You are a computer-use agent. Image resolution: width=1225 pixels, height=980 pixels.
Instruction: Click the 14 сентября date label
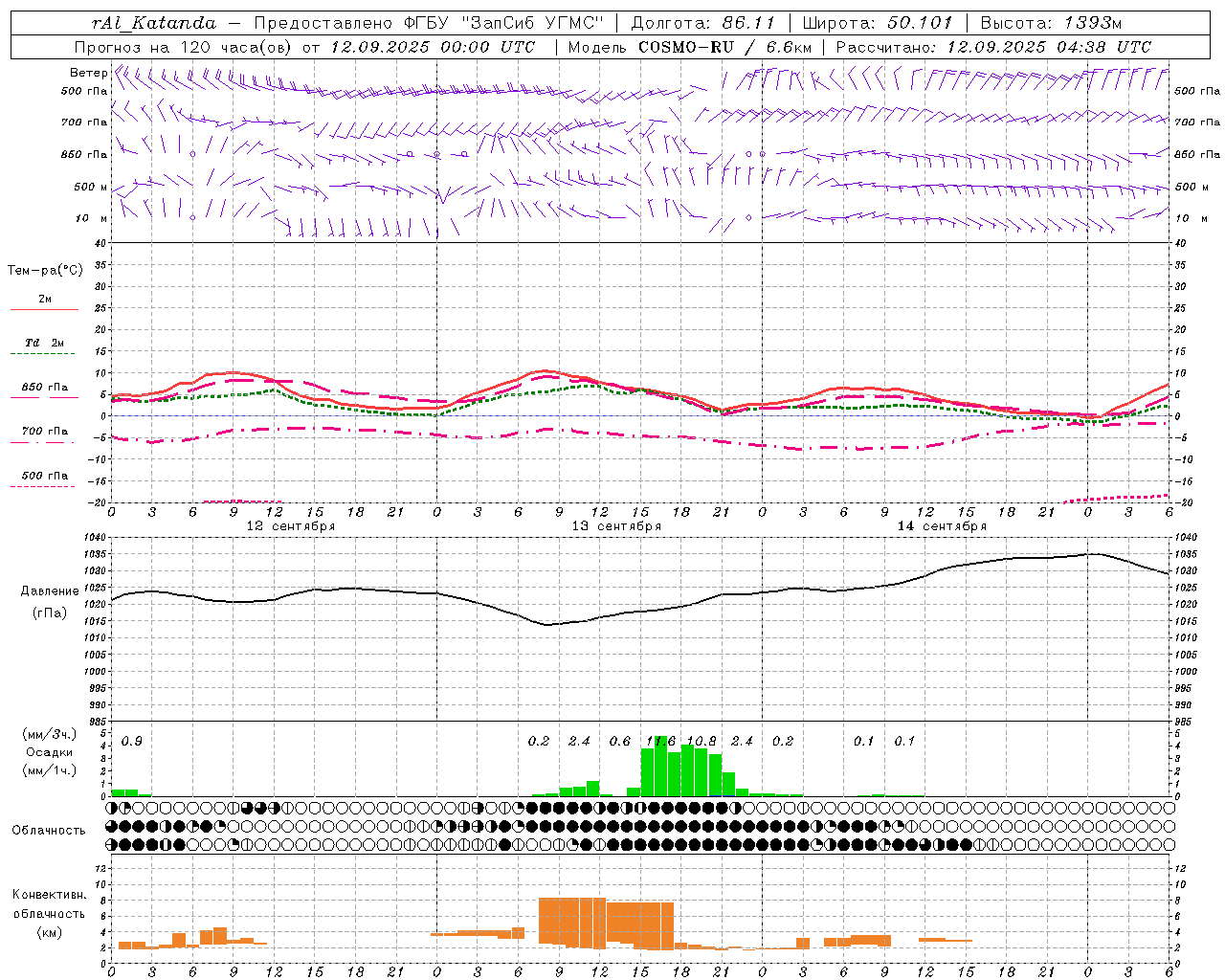(942, 526)
